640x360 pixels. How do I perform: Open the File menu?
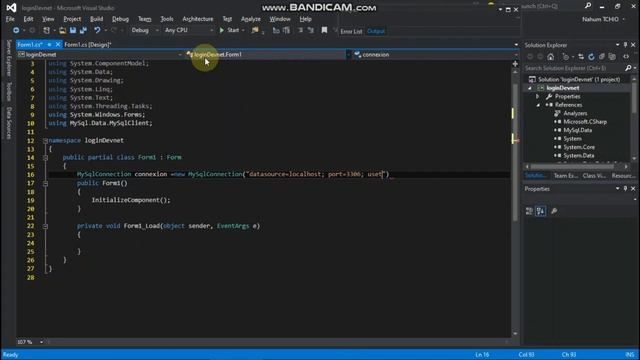[x=10, y=19]
